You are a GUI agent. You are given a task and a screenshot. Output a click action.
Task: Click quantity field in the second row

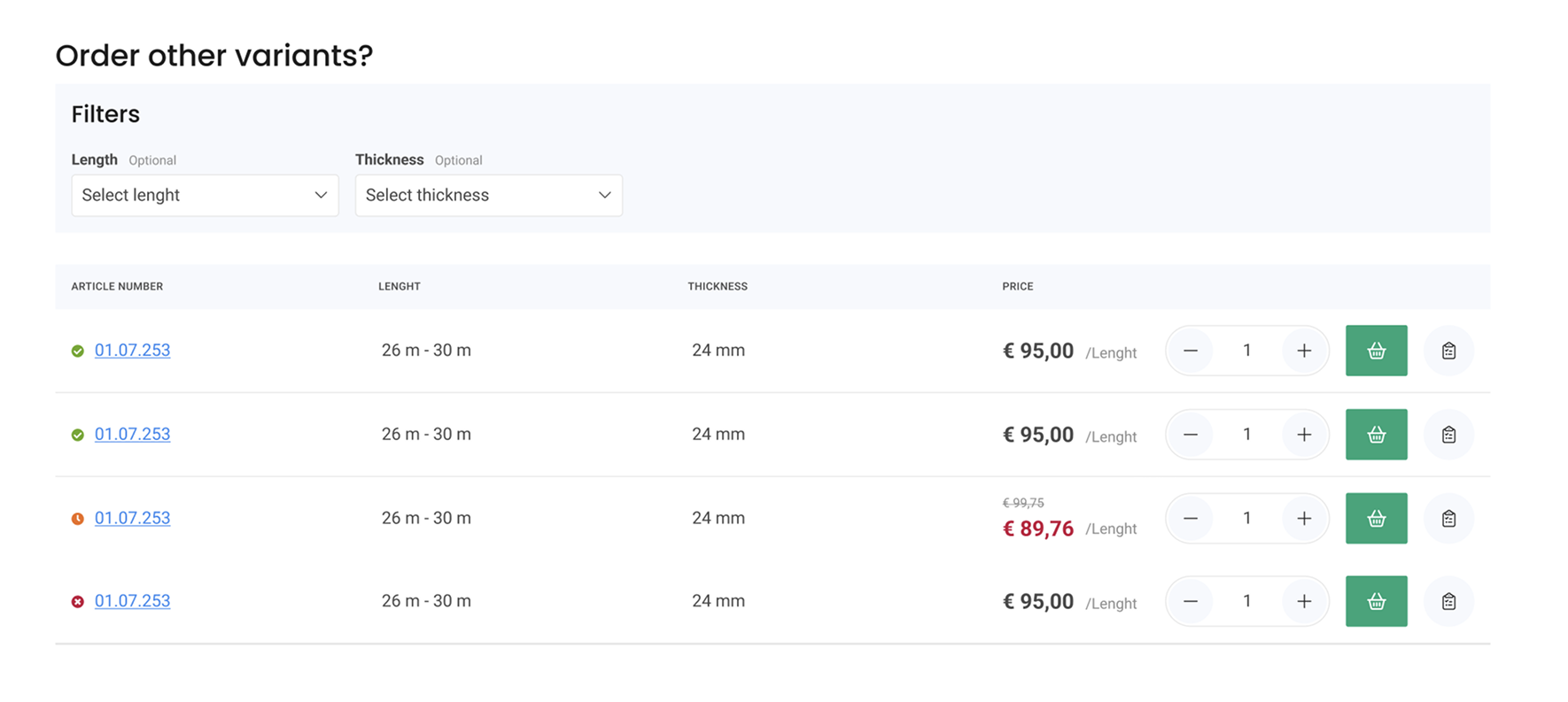[1246, 435]
